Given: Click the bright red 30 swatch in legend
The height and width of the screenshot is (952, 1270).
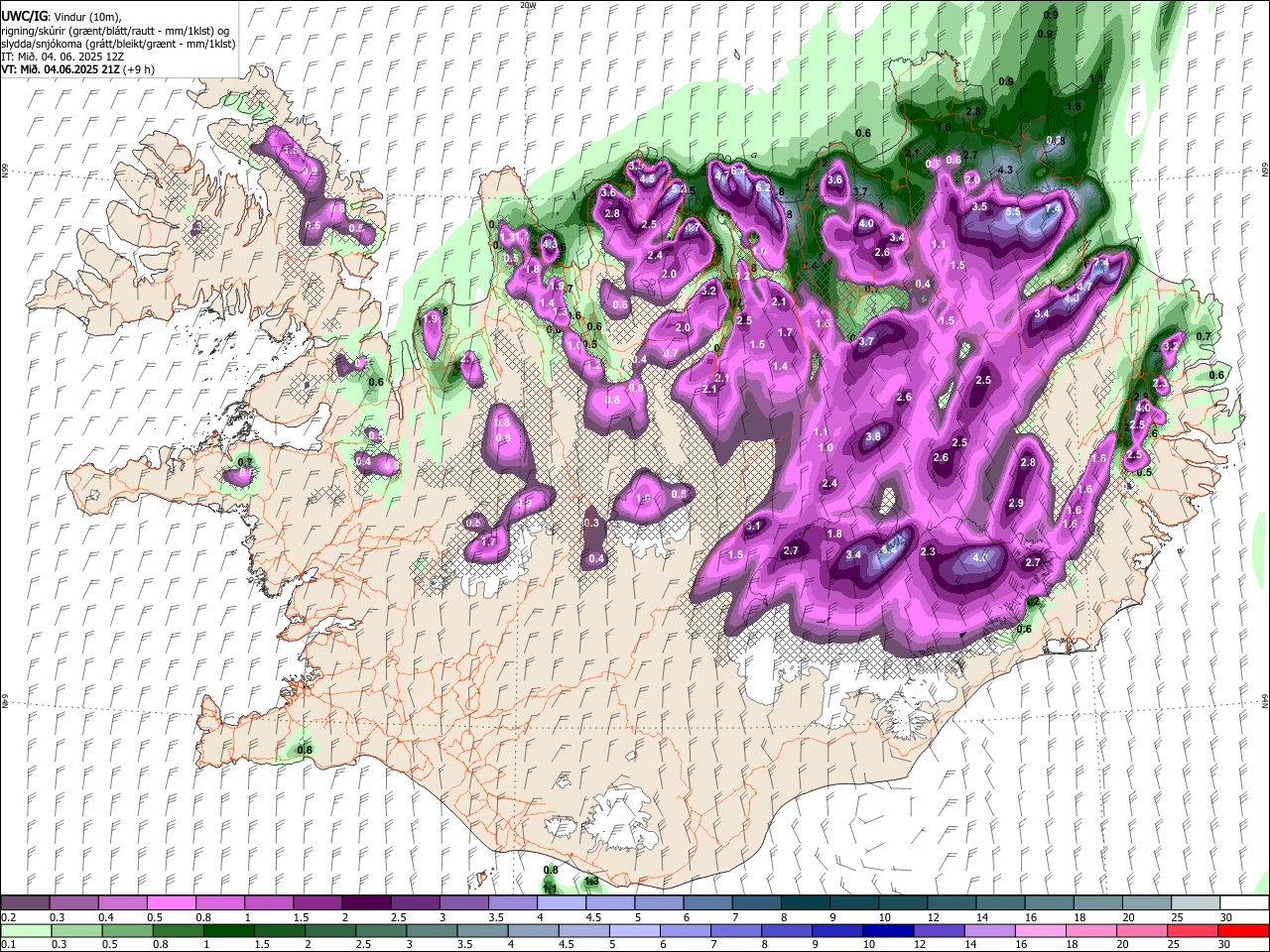Looking at the screenshot, I should (1243, 931).
